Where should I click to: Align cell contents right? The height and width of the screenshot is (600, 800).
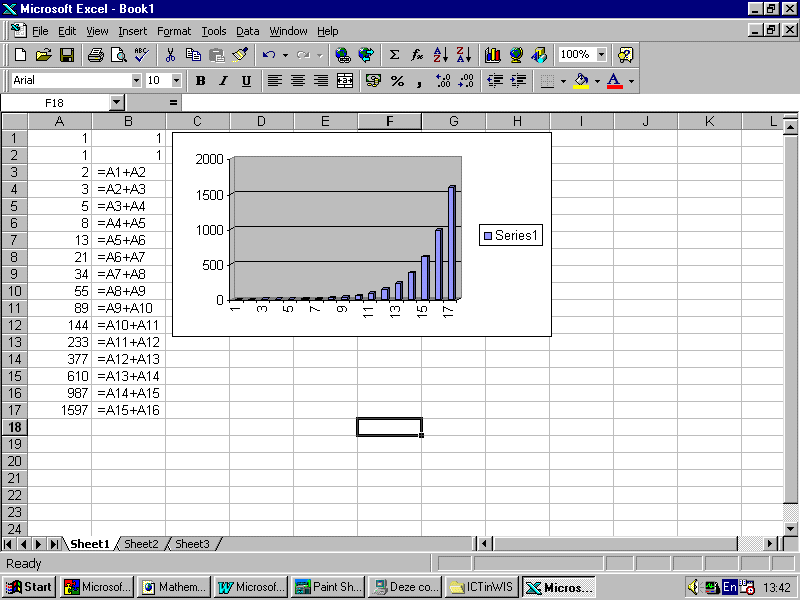tap(321, 81)
